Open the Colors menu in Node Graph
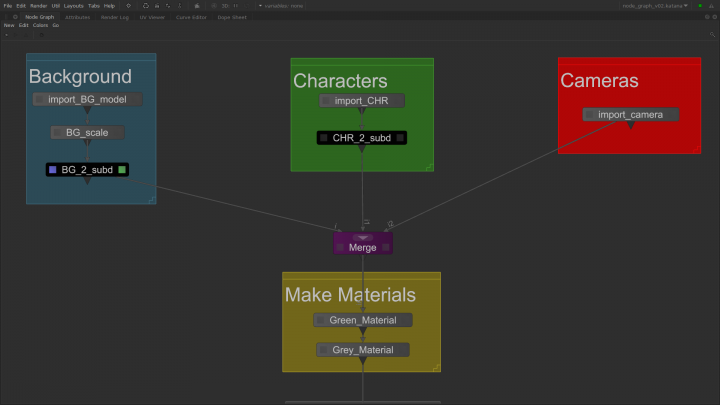720x405 pixels. (40, 25)
